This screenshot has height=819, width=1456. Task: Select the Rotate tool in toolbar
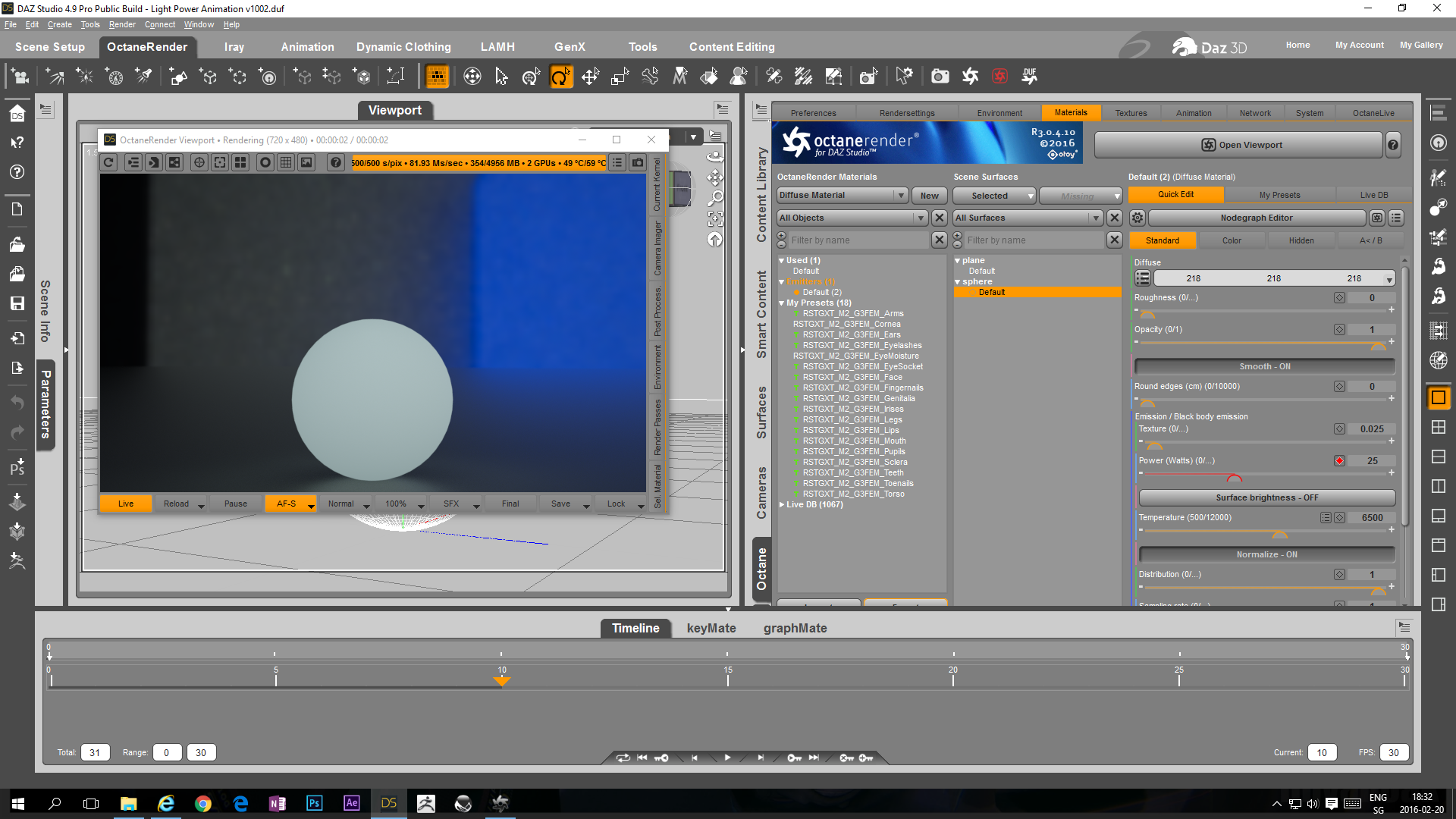pos(560,77)
